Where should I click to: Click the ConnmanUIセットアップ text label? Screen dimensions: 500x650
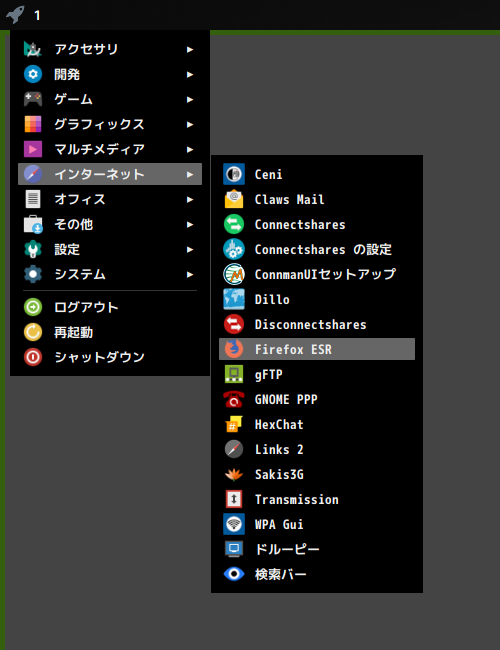325,274
